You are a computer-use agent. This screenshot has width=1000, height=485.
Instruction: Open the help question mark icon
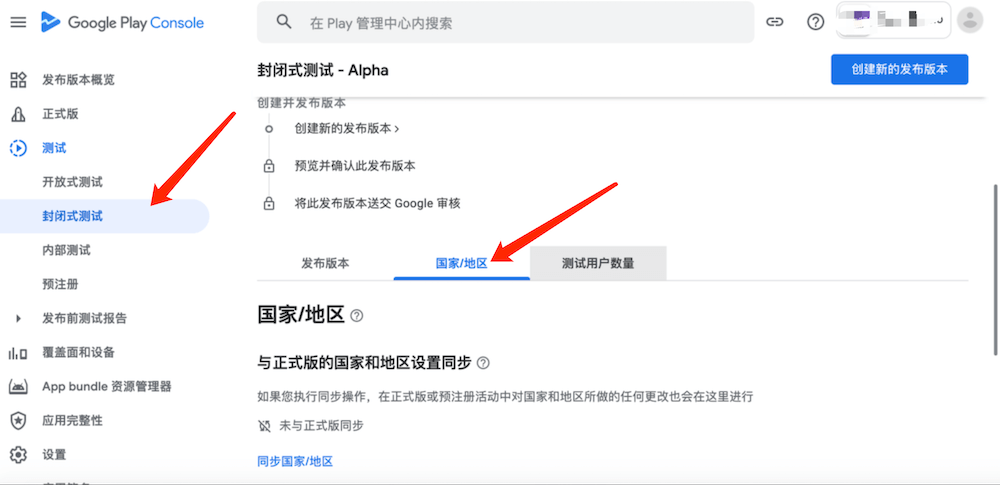tap(815, 22)
